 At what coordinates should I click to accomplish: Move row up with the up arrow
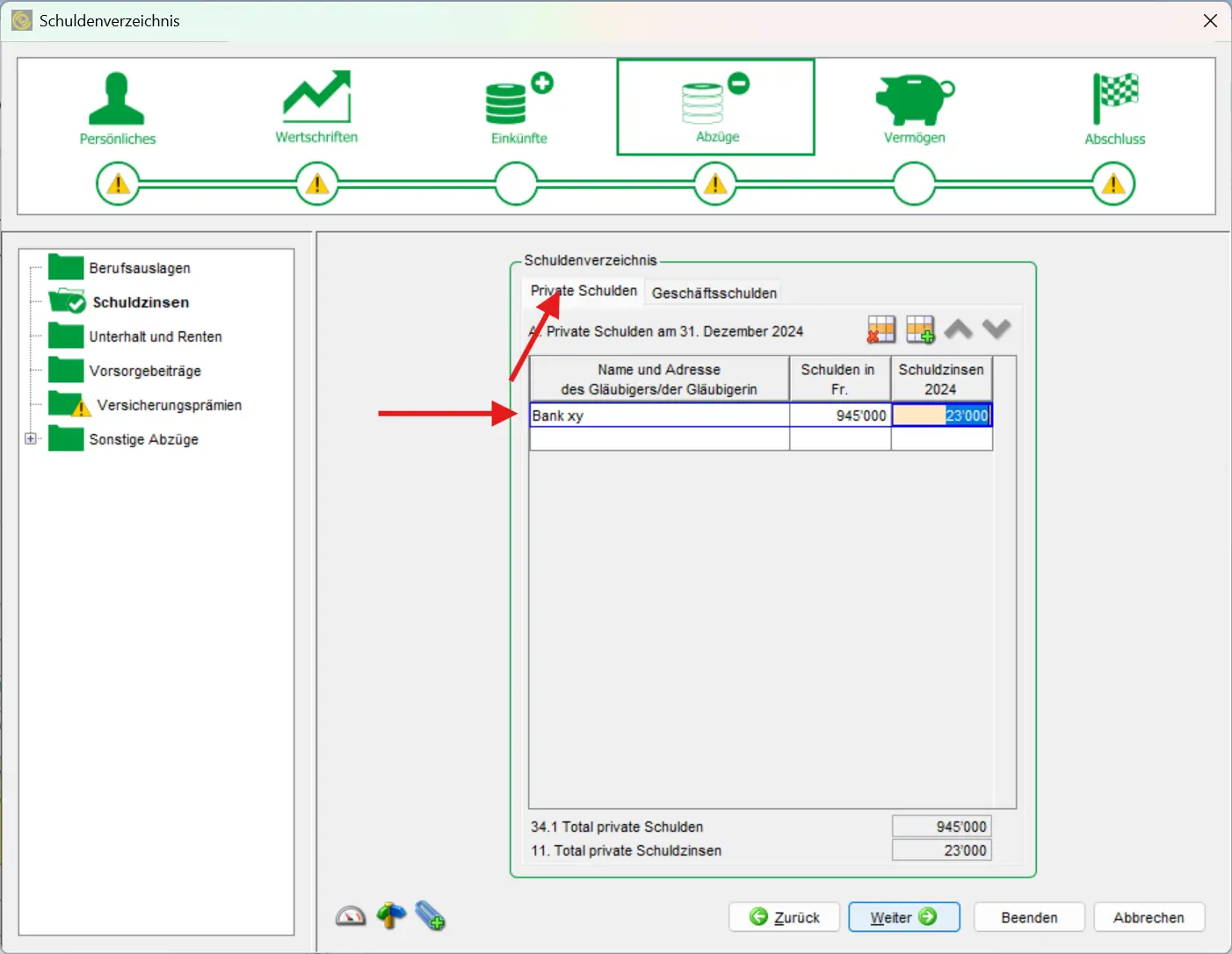pyautogui.click(x=958, y=329)
